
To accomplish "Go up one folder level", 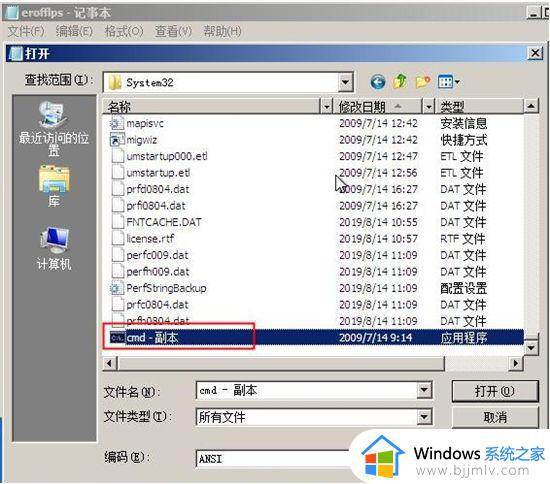I will [400, 82].
